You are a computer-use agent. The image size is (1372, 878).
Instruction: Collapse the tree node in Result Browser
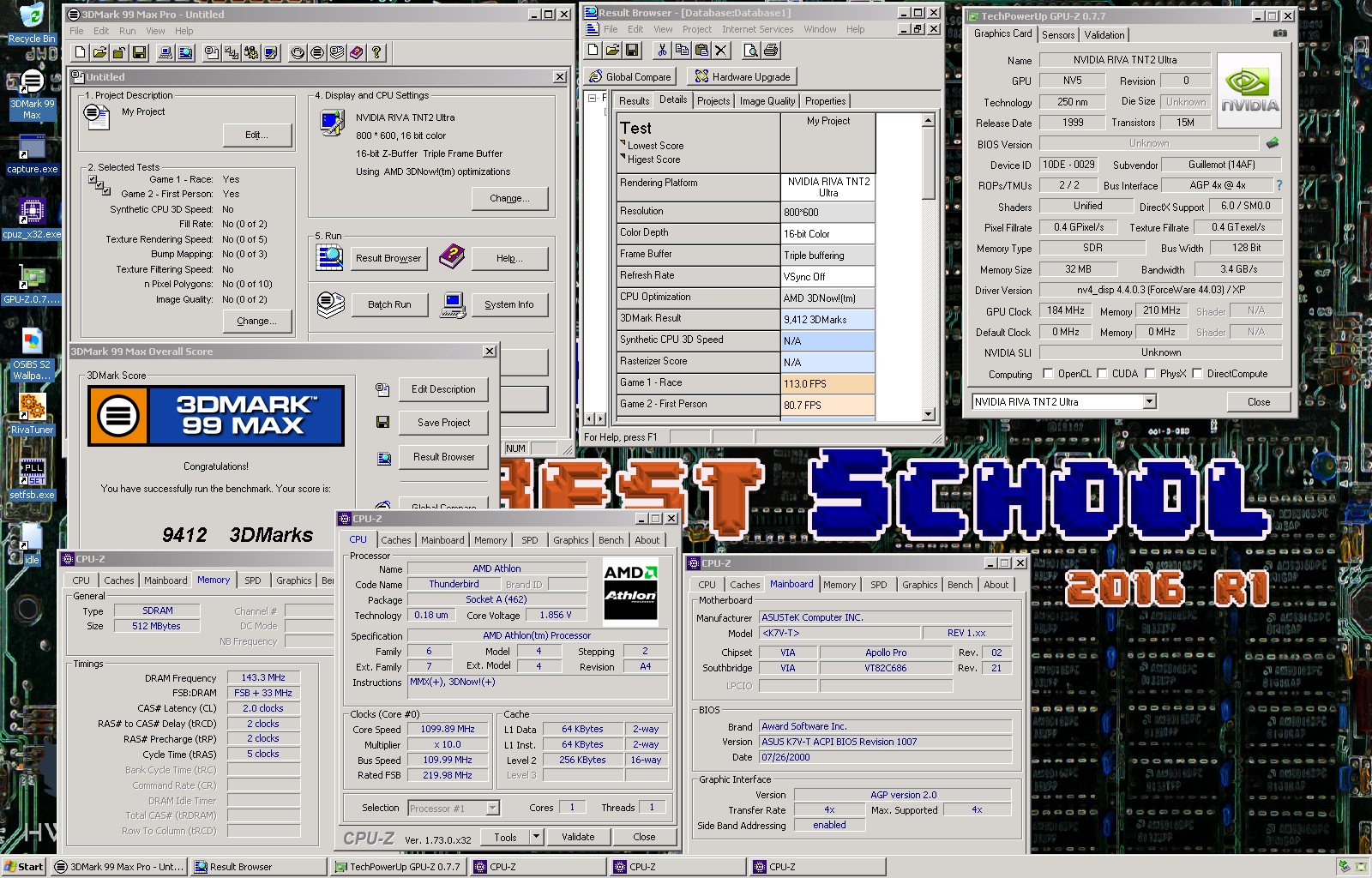point(592,99)
